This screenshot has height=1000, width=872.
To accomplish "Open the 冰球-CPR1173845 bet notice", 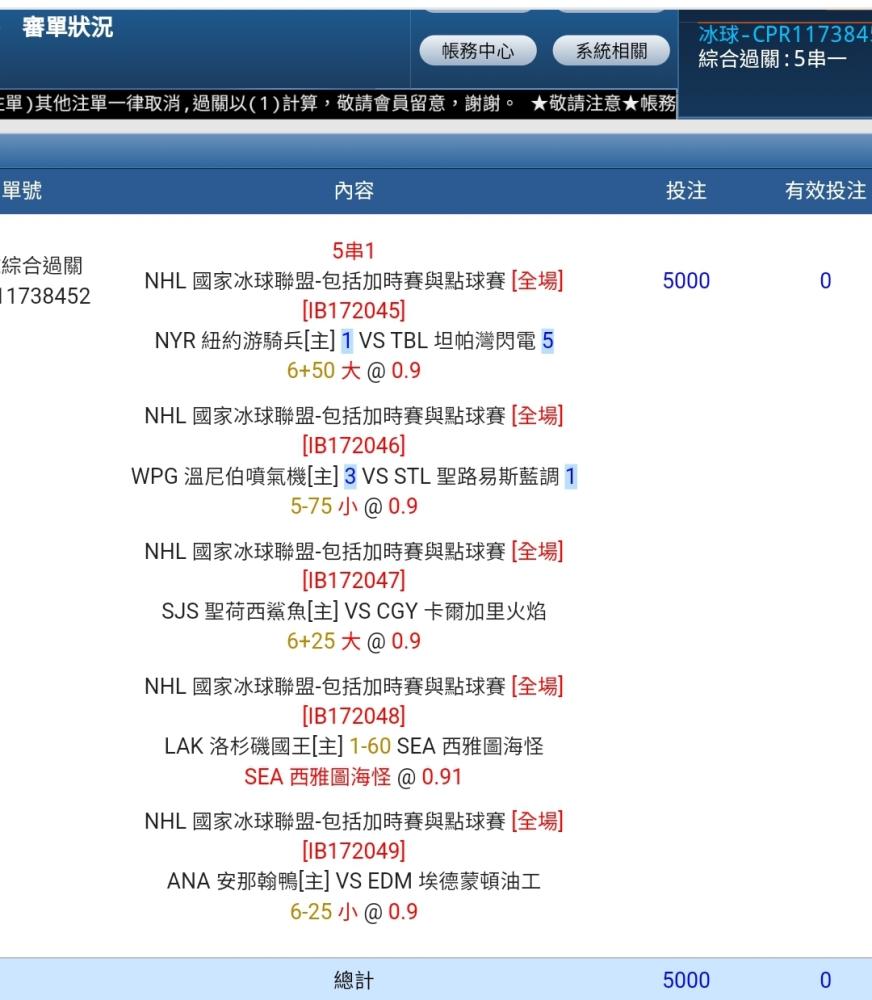I will tap(785, 34).
